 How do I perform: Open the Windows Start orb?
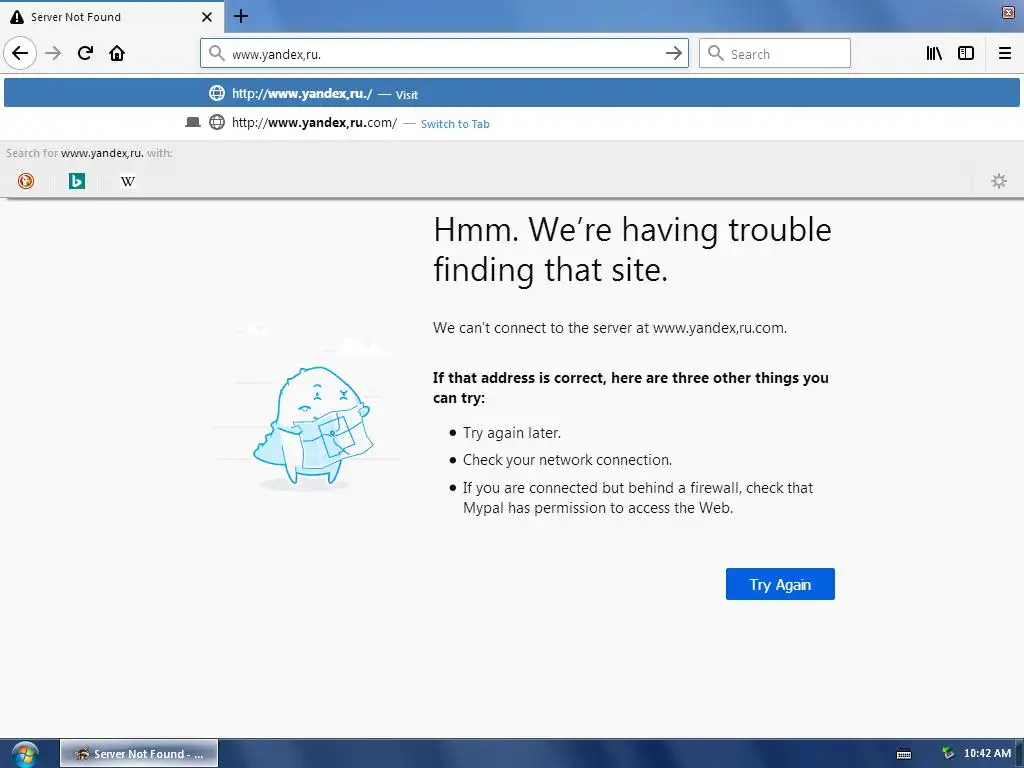[25, 755]
